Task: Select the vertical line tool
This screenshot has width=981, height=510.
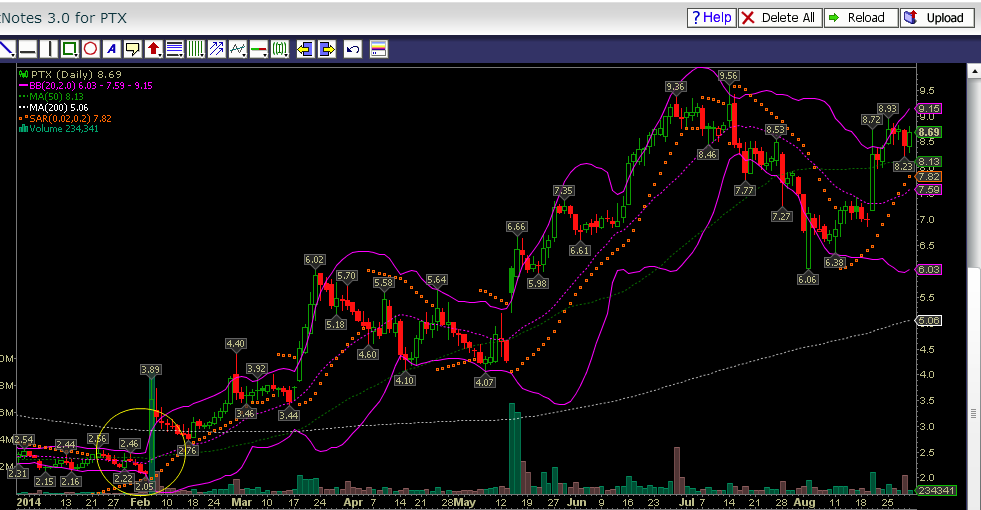Action: click(49, 48)
